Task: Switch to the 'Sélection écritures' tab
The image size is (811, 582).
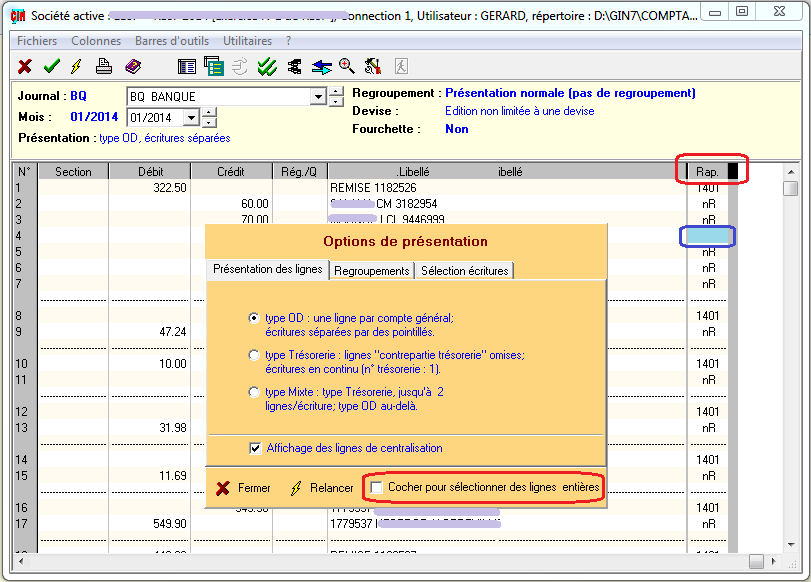Action: click(x=464, y=271)
